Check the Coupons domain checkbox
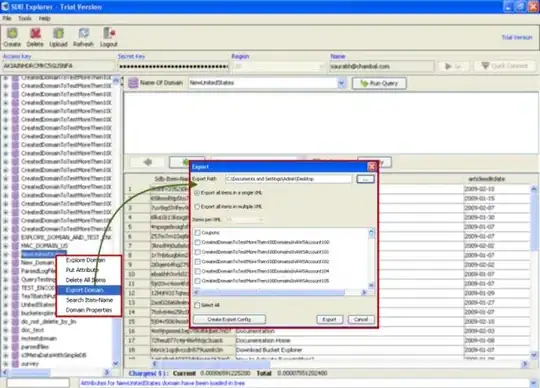540x388 pixels. [198, 233]
